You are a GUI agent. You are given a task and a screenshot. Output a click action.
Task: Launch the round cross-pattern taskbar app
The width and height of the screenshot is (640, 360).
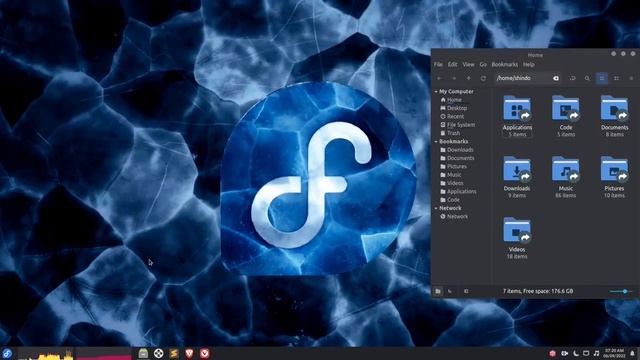(x=158, y=353)
